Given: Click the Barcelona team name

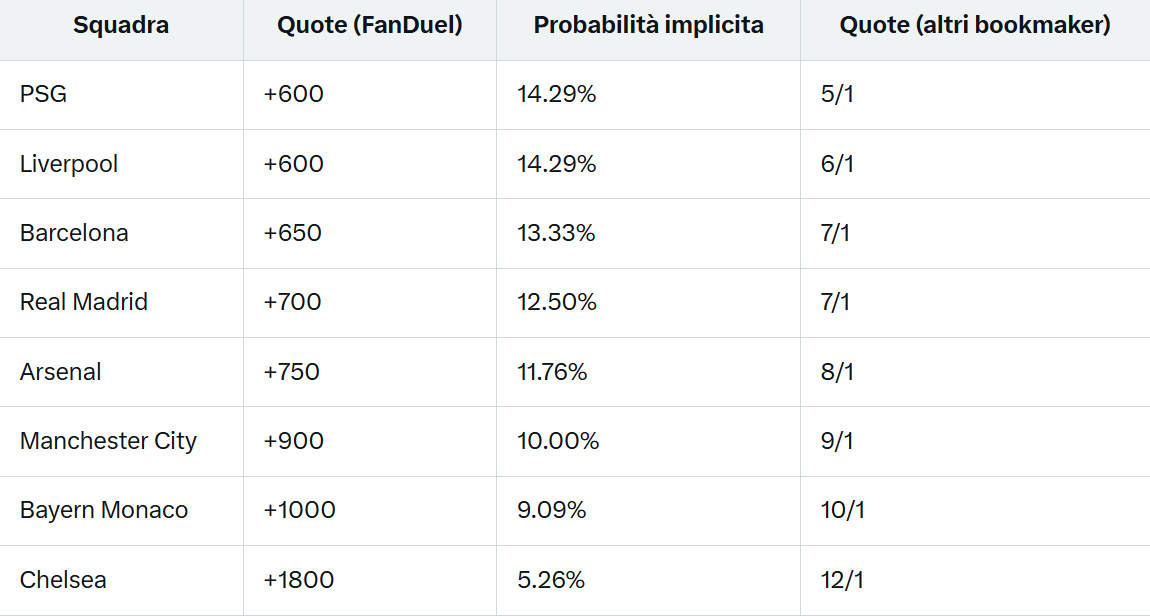Looking at the screenshot, I should tap(74, 233).
